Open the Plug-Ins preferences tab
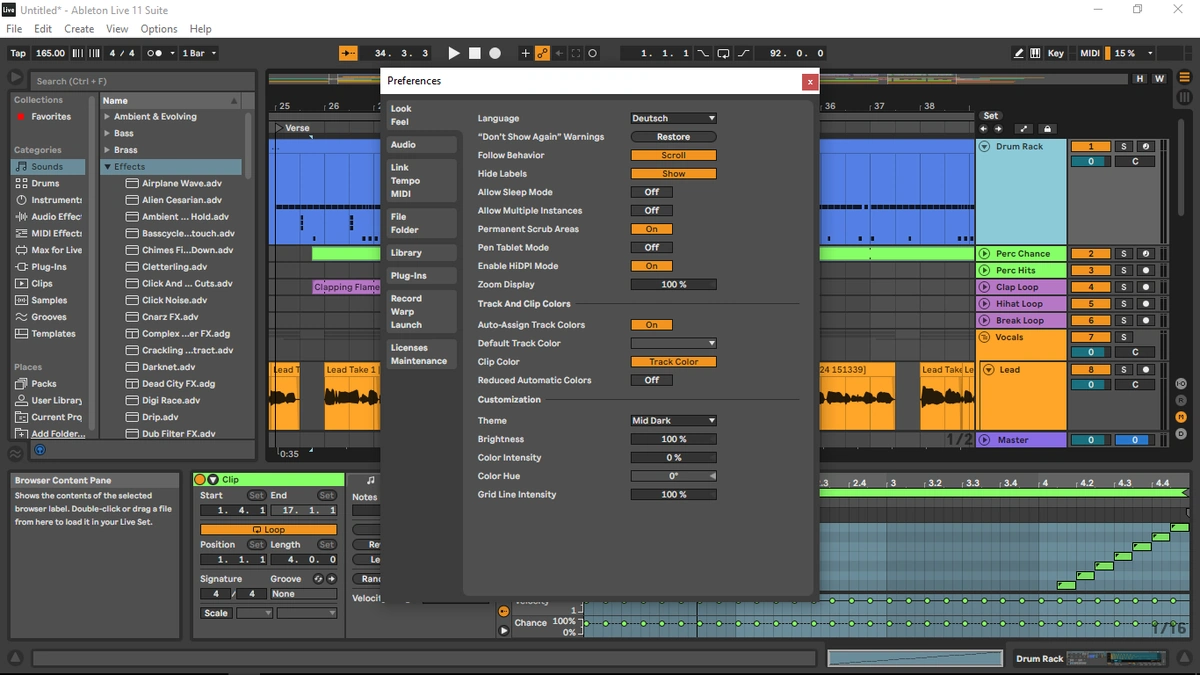 click(421, 276)
